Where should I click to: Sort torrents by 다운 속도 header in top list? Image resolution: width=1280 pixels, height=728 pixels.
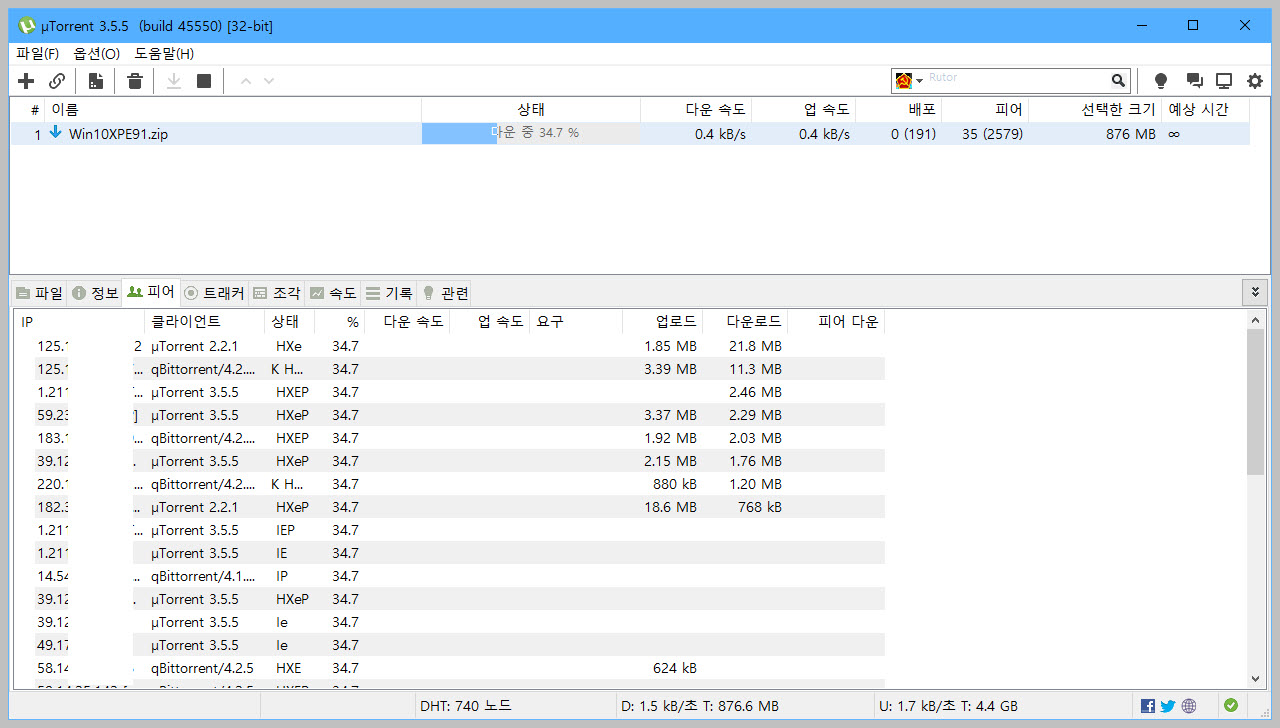point(696,110)
